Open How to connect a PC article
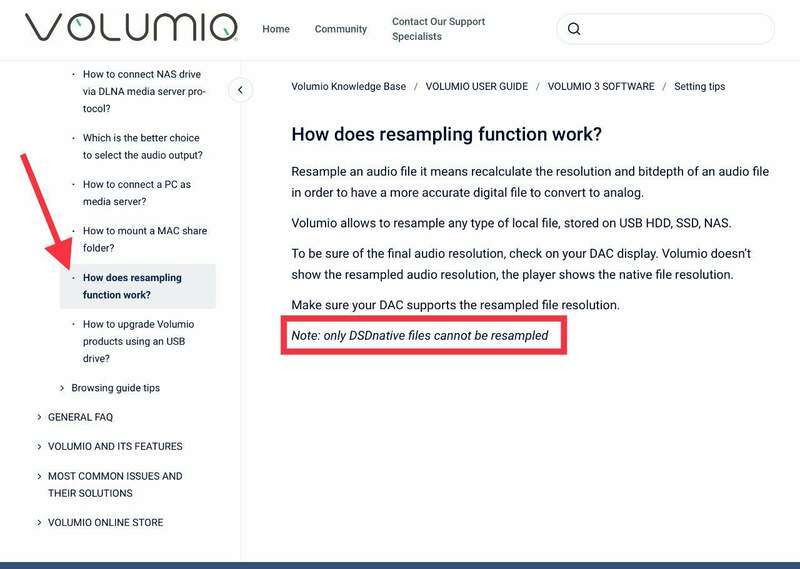Viewport: 800px width, 569px height. [138, 193]
